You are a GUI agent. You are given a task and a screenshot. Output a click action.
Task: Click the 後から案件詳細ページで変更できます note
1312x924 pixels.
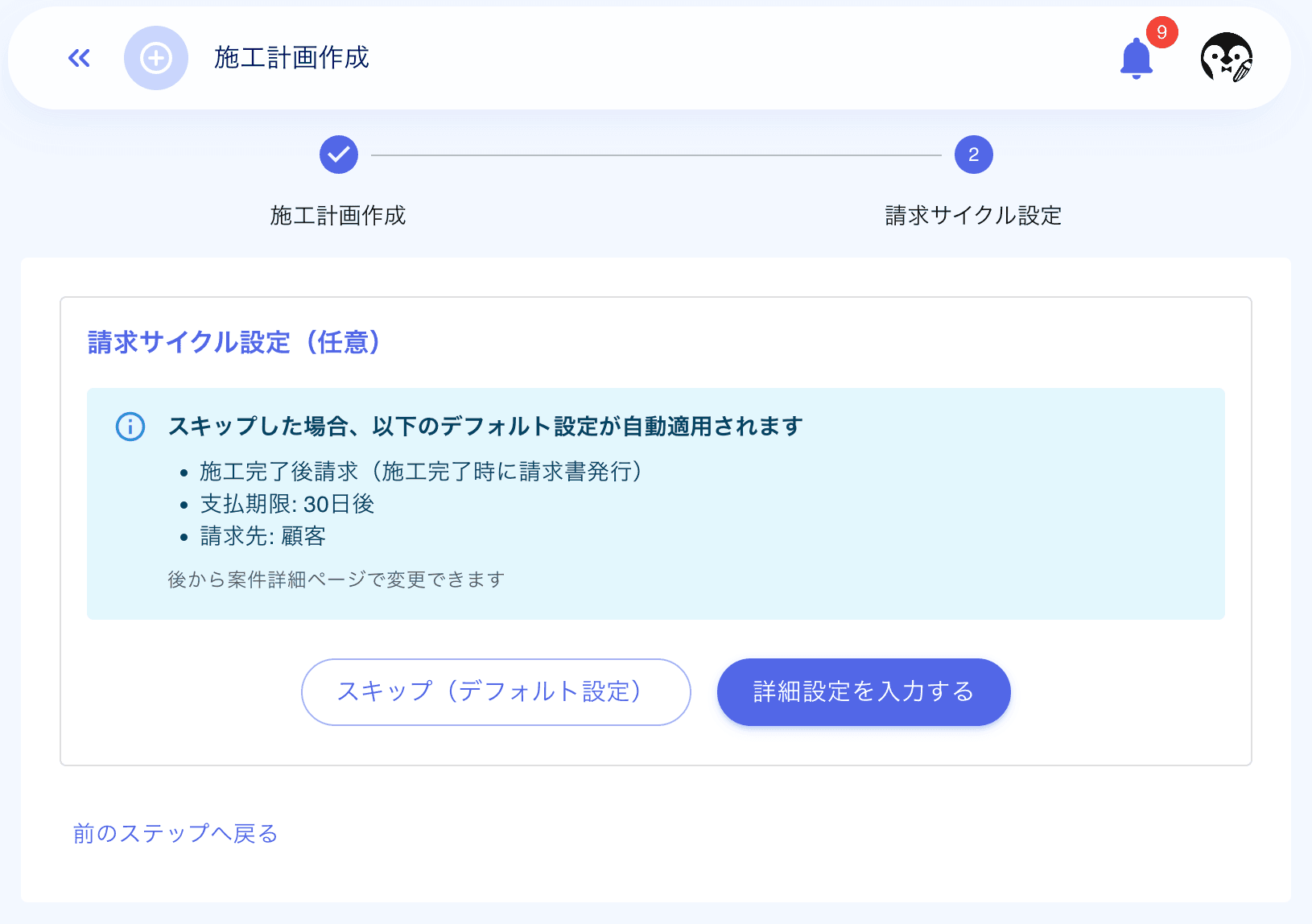pos(334,579)
